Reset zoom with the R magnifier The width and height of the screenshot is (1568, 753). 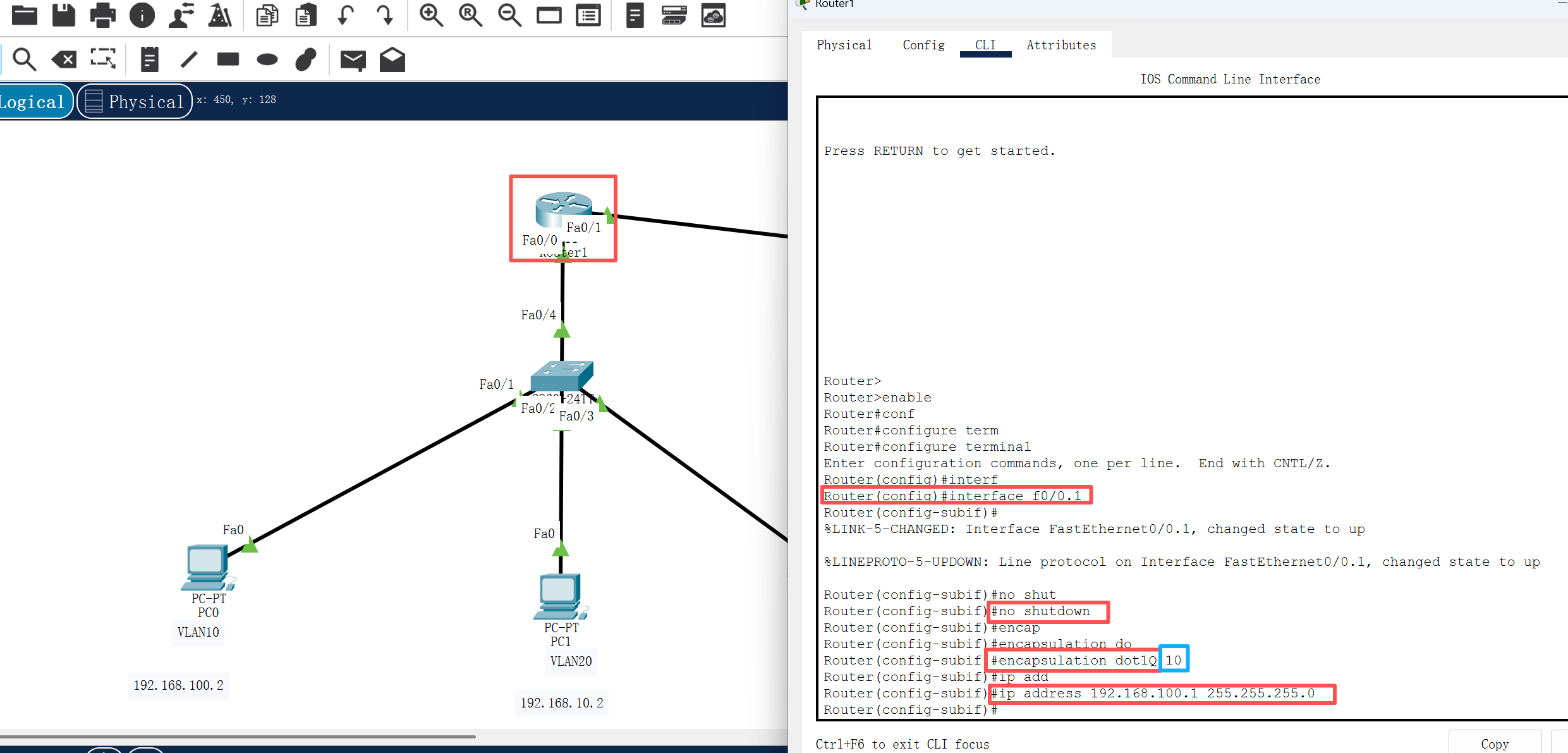(x=470, y=14)
